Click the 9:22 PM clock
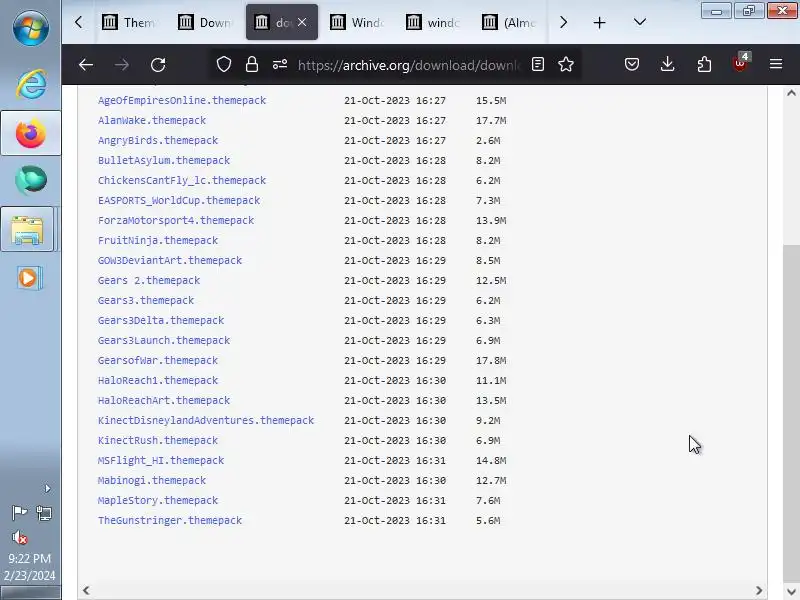800x600 pixels. pyautogui.click(x=30, y=559)
